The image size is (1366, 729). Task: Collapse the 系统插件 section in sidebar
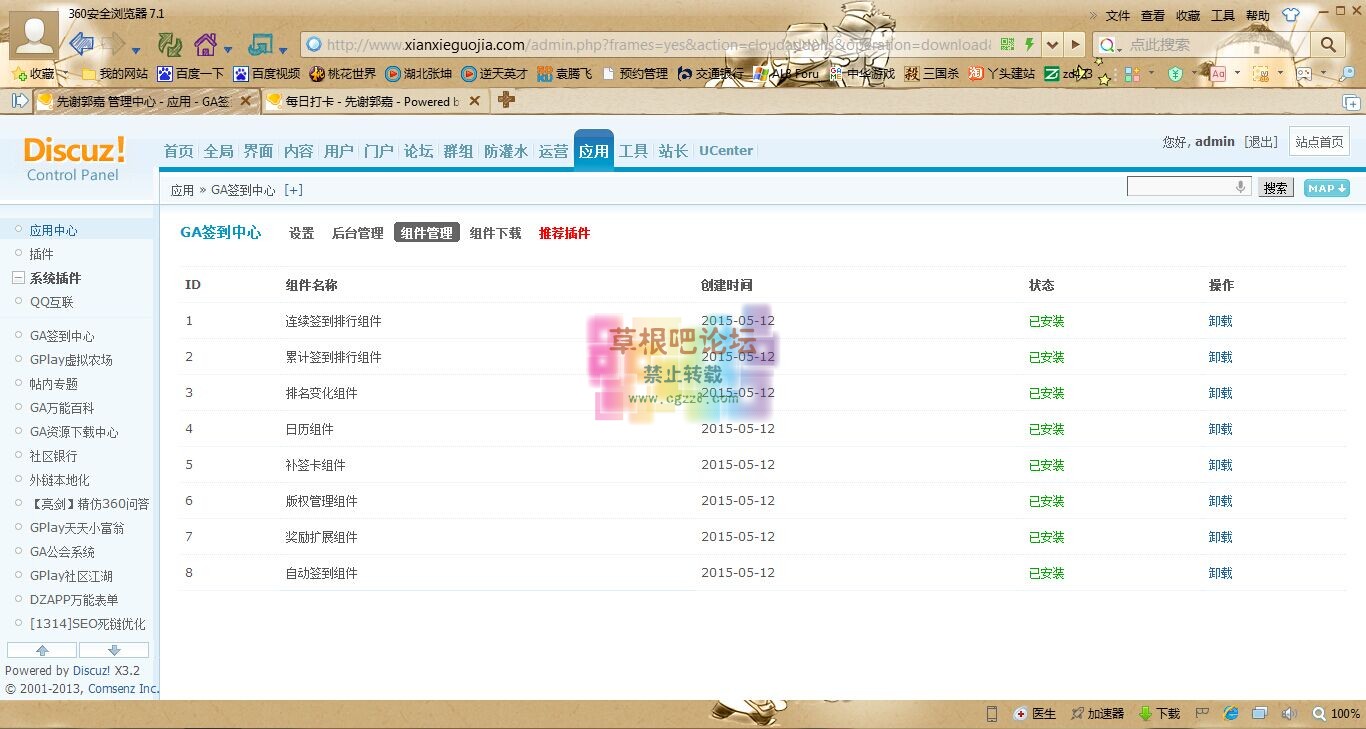(17, 278)
